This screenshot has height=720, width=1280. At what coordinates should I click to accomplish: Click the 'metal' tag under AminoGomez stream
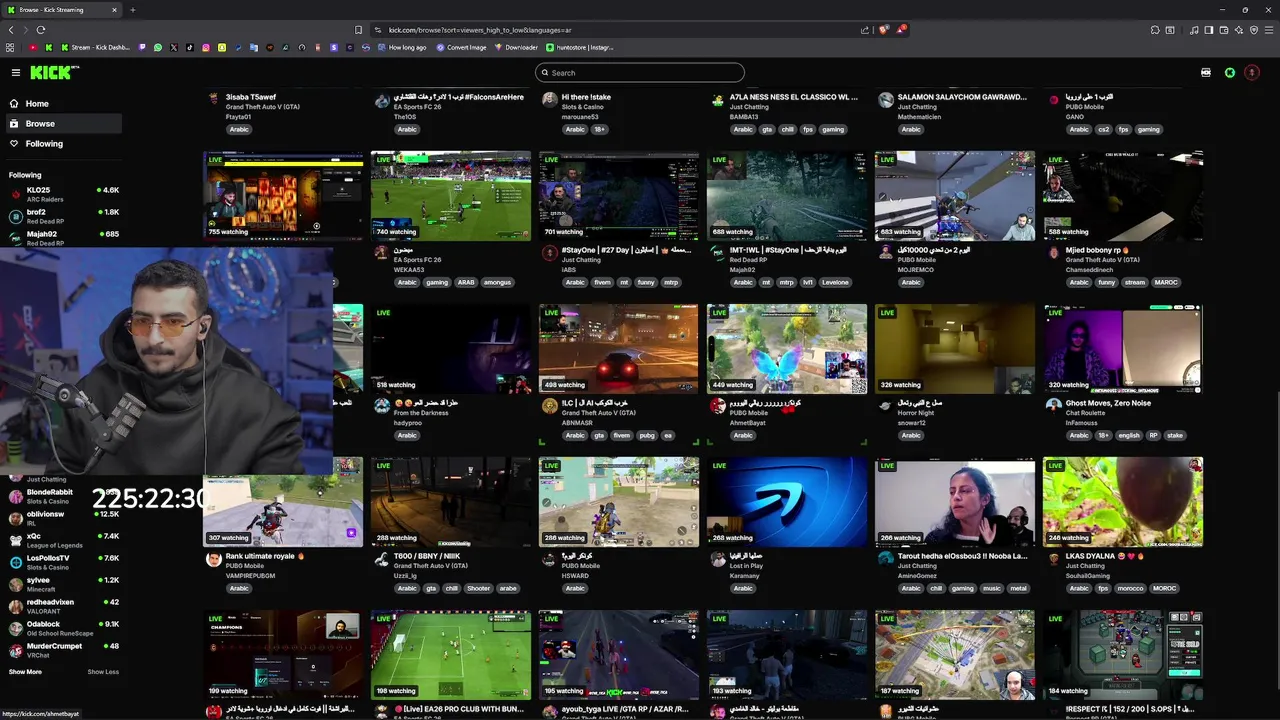[x=1019, y=588]
